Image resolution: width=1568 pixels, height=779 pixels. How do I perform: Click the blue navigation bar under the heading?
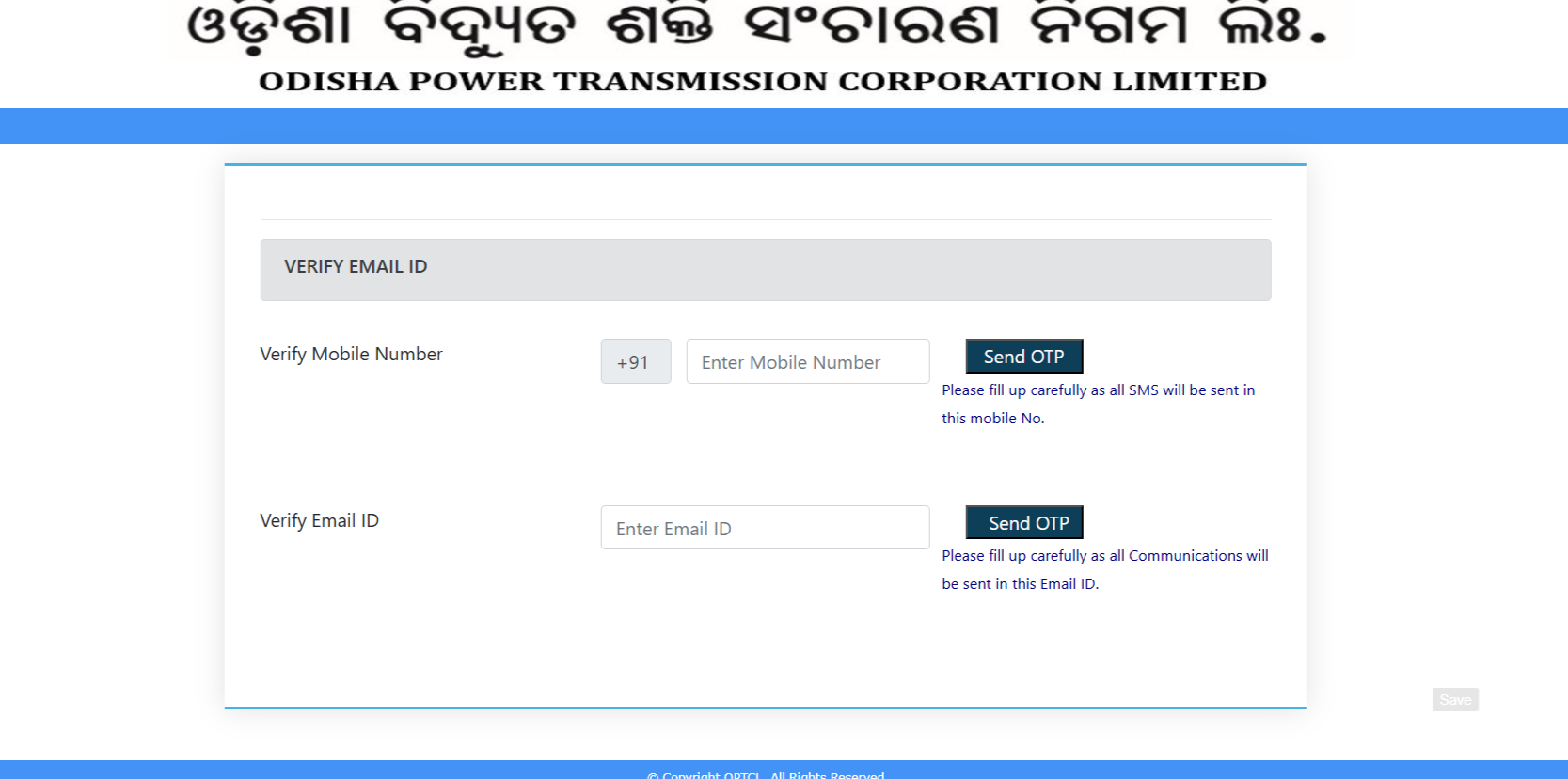coord(784,126)
